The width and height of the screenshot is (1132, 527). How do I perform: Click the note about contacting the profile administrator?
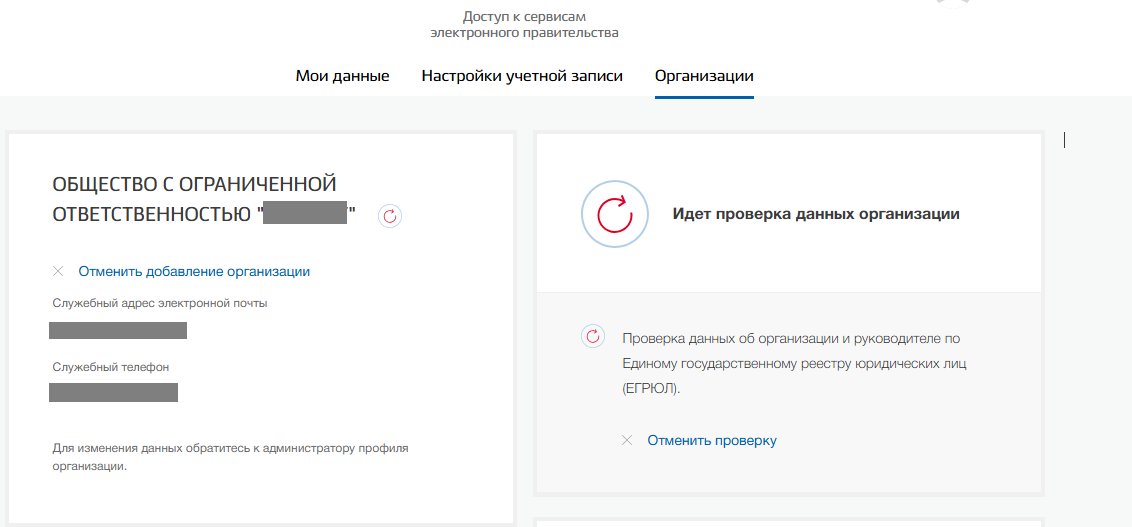pos(231,457)
